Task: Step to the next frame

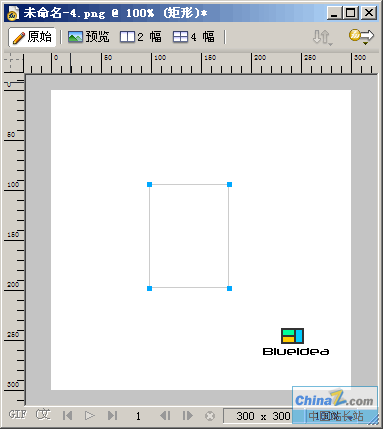Action: (x=188, y=415)
